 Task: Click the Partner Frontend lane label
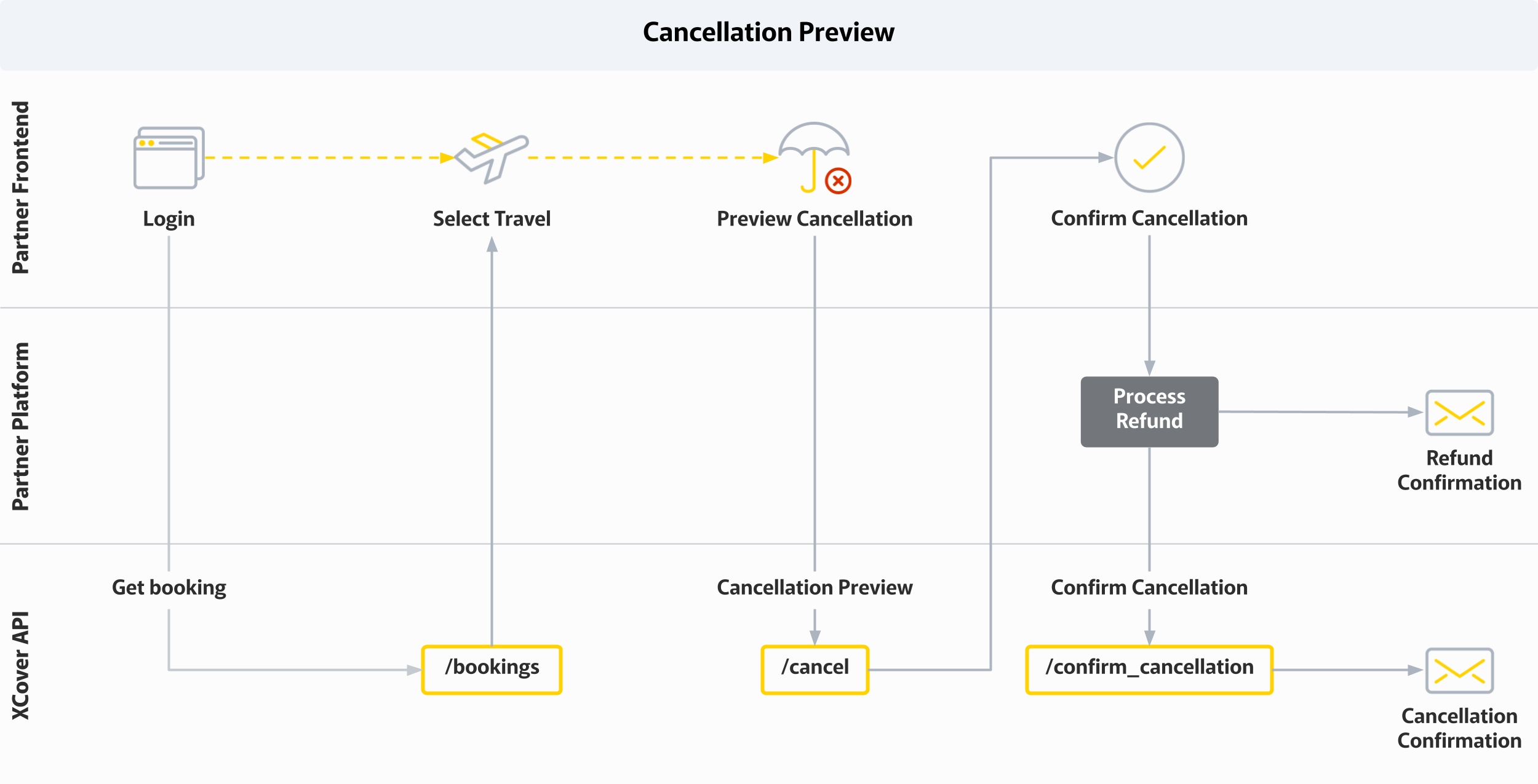21,188
